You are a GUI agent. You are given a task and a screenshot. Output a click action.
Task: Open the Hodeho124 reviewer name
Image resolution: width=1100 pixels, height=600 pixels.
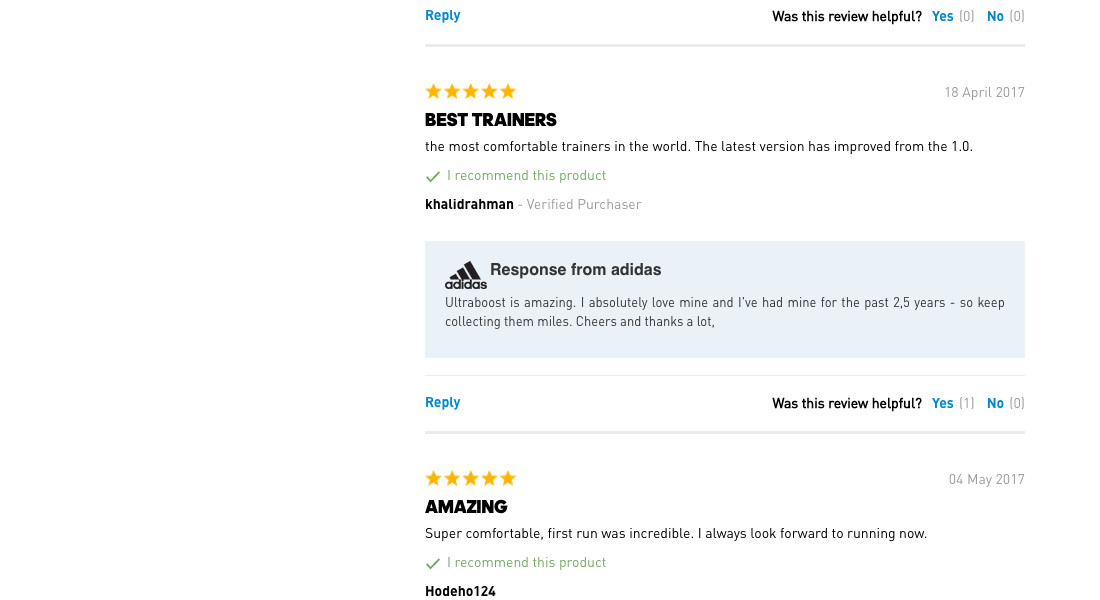[460, 591]
